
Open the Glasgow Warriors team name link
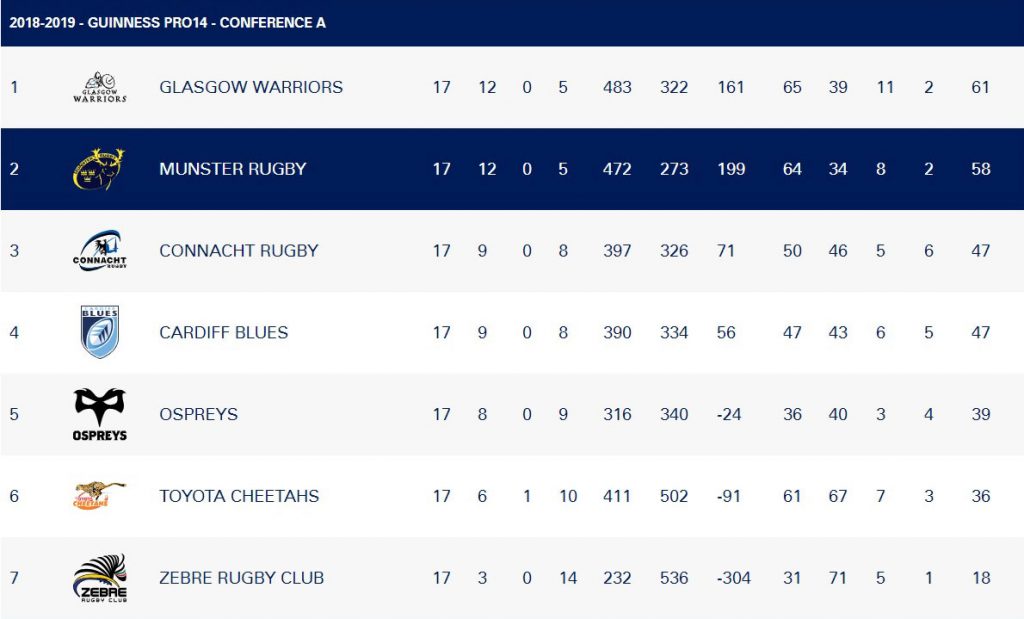251,87
